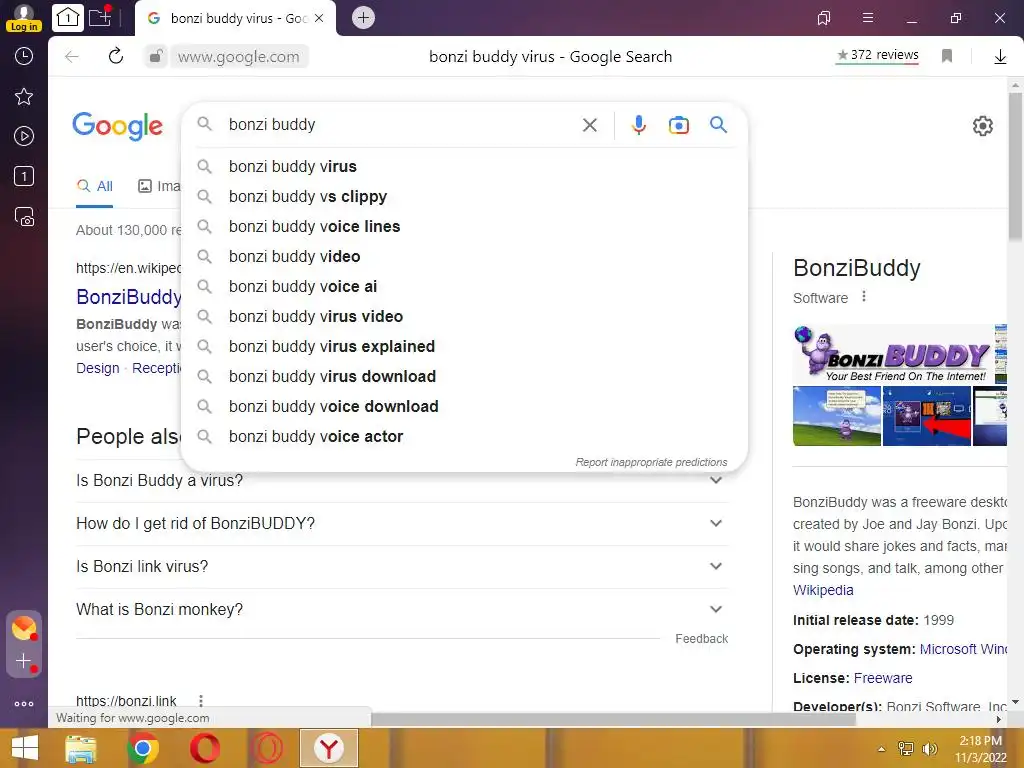Screen dimensions: 1024x768
Task: Select suggestion "bonzi buddy video"
Action: point(464,257)
